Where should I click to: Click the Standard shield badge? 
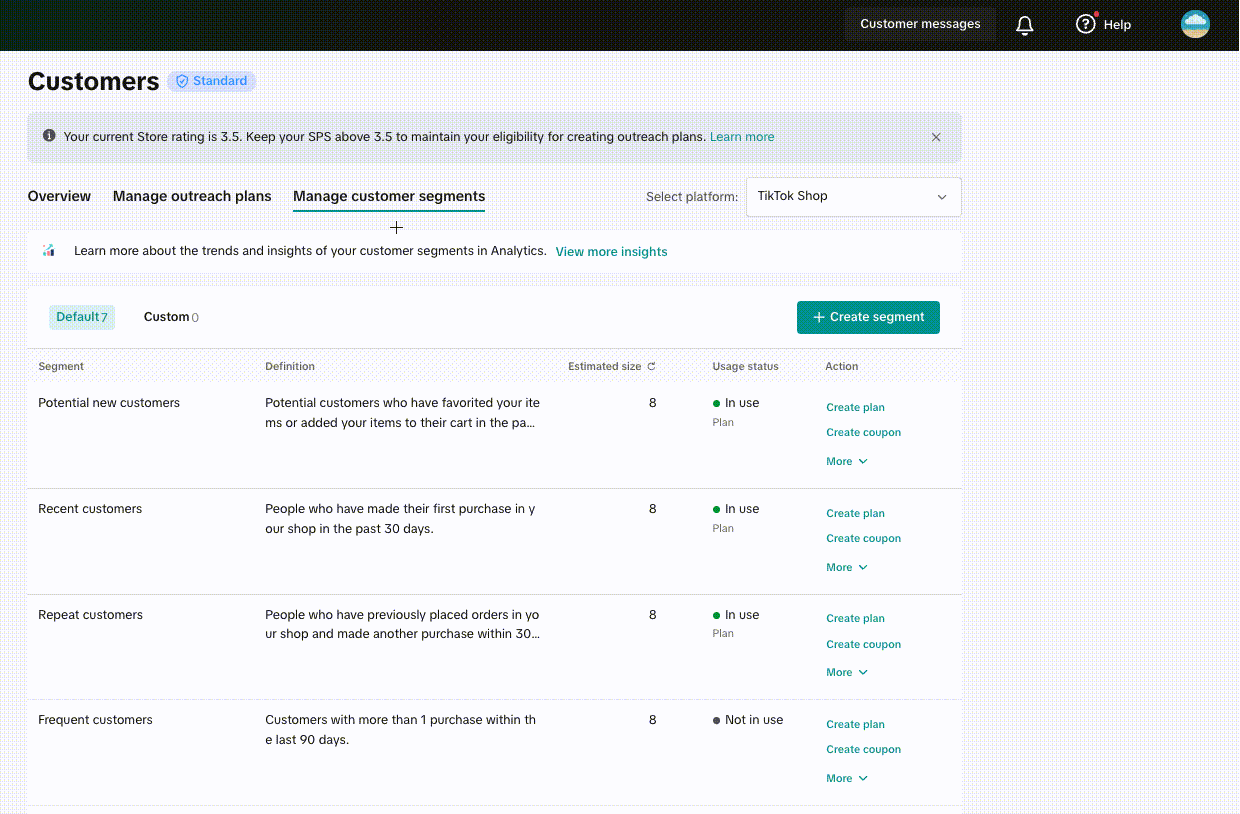(212, 81)
